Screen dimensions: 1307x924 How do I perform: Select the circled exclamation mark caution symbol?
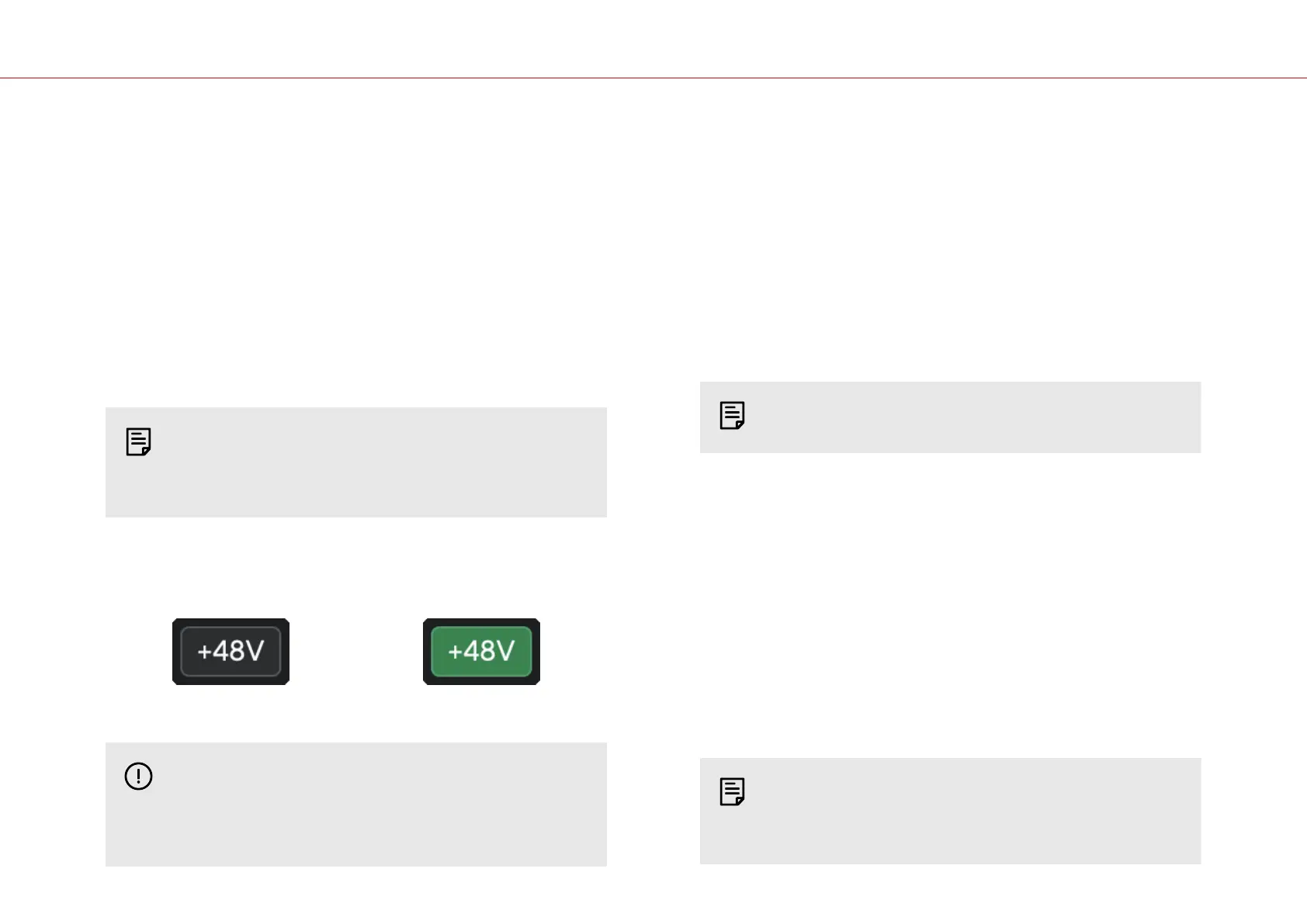138,776
